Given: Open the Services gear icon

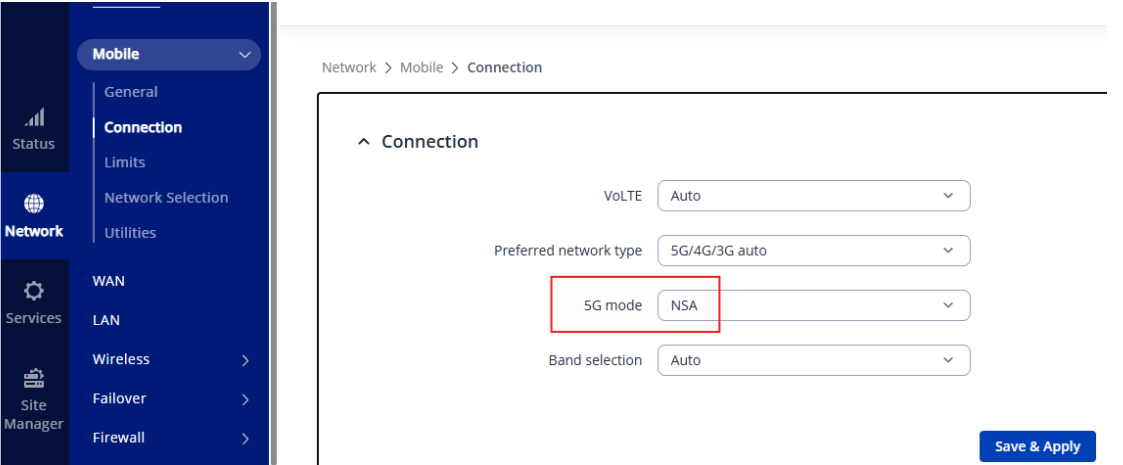Looking at the screenshot, I should click(x=34, y=291).
